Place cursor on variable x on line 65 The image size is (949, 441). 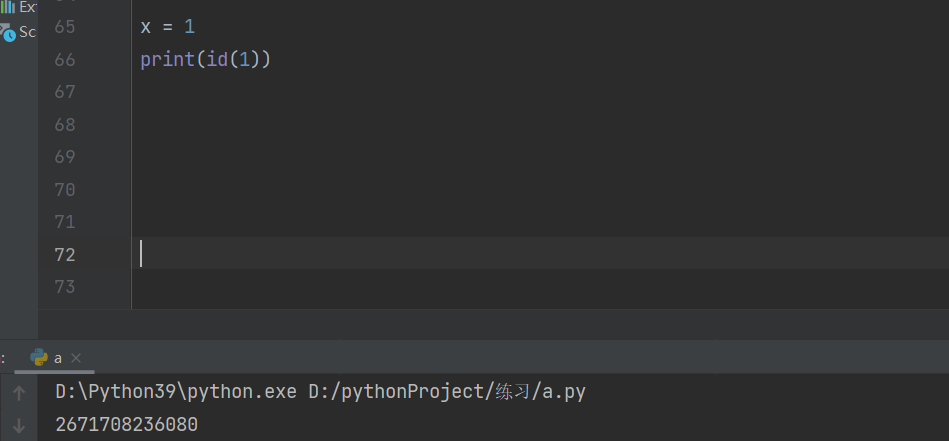point(146,27)
